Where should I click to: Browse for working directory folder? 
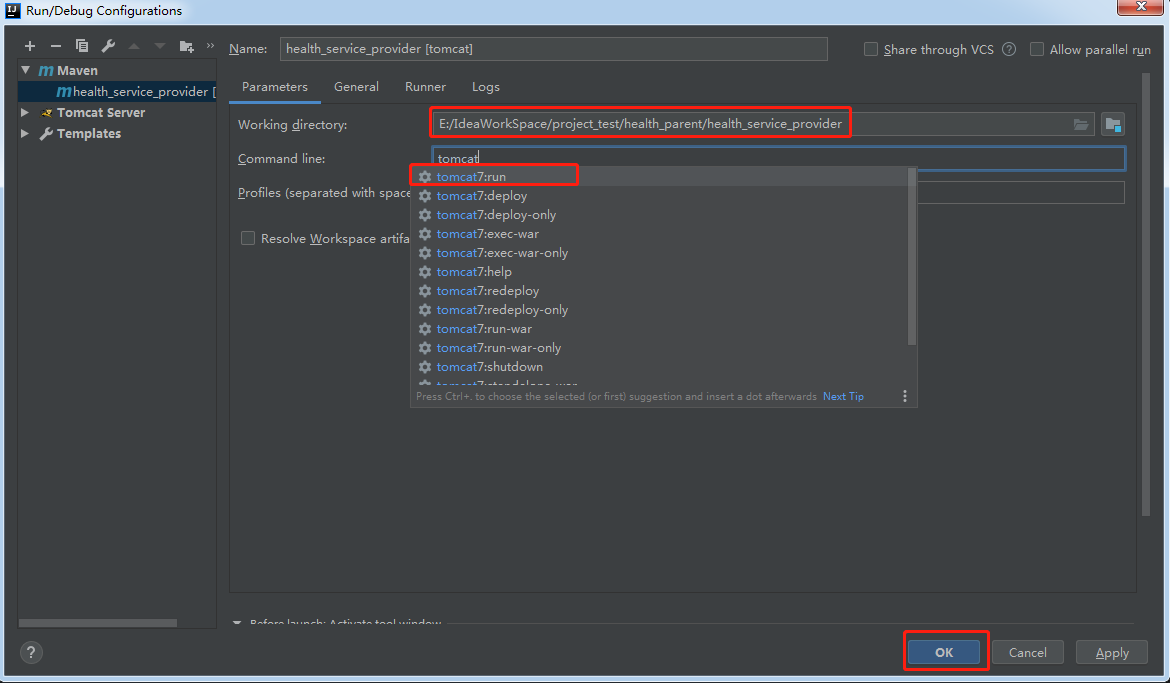1080,124
